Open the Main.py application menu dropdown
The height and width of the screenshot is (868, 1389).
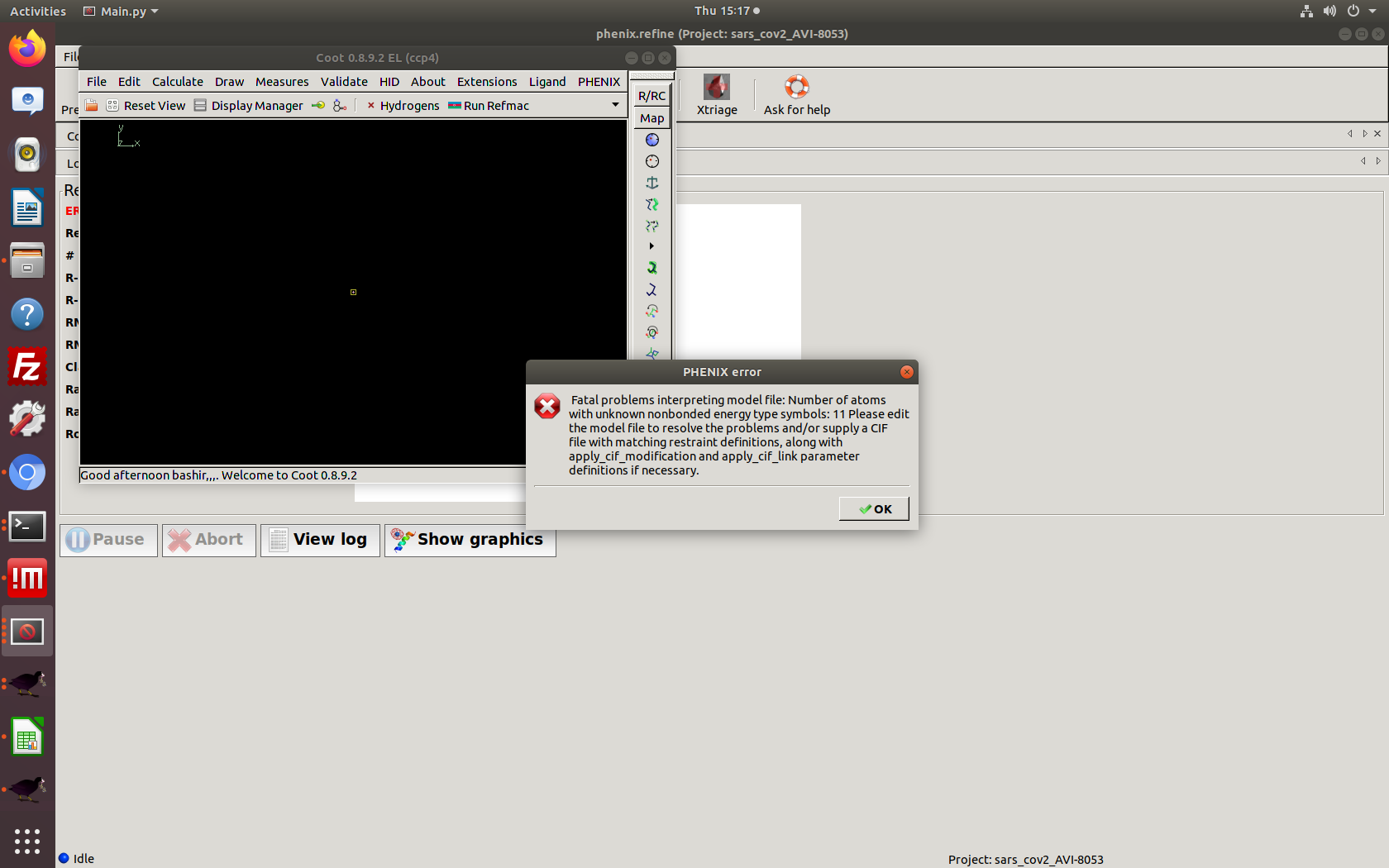[122, 11]
